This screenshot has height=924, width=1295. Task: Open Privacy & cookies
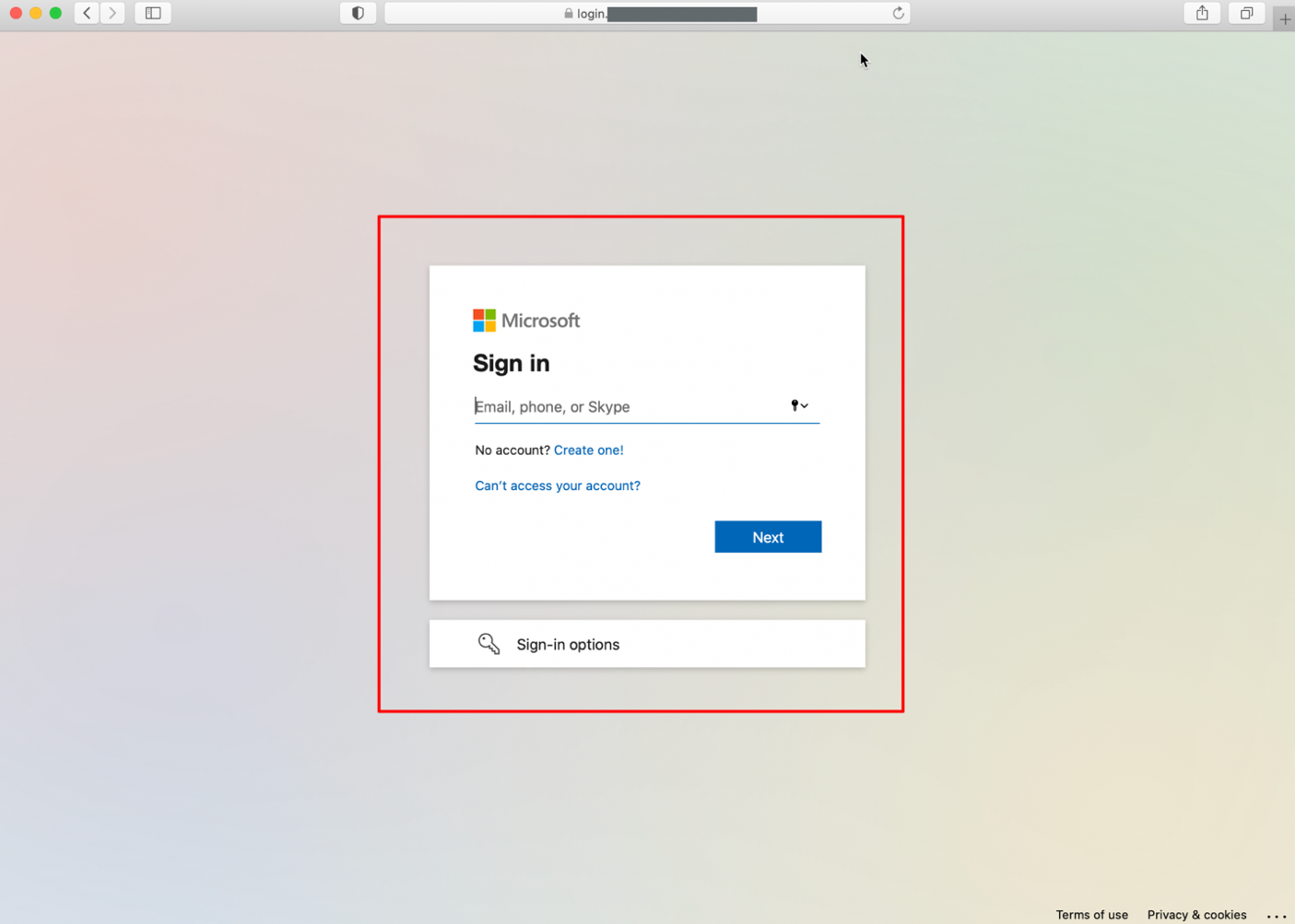click(1196, 915)
